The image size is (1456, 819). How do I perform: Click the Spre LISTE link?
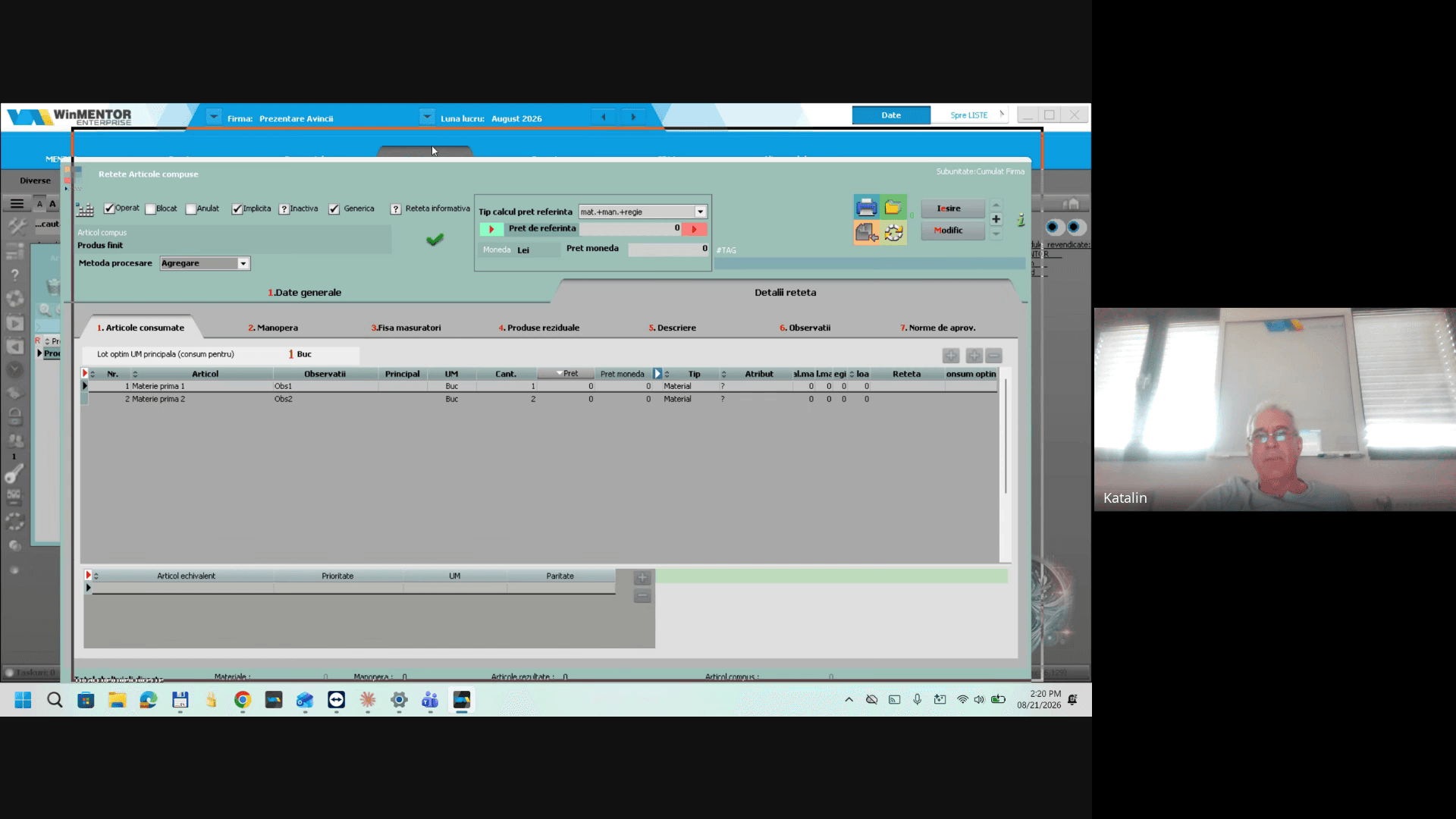(969, 115)
